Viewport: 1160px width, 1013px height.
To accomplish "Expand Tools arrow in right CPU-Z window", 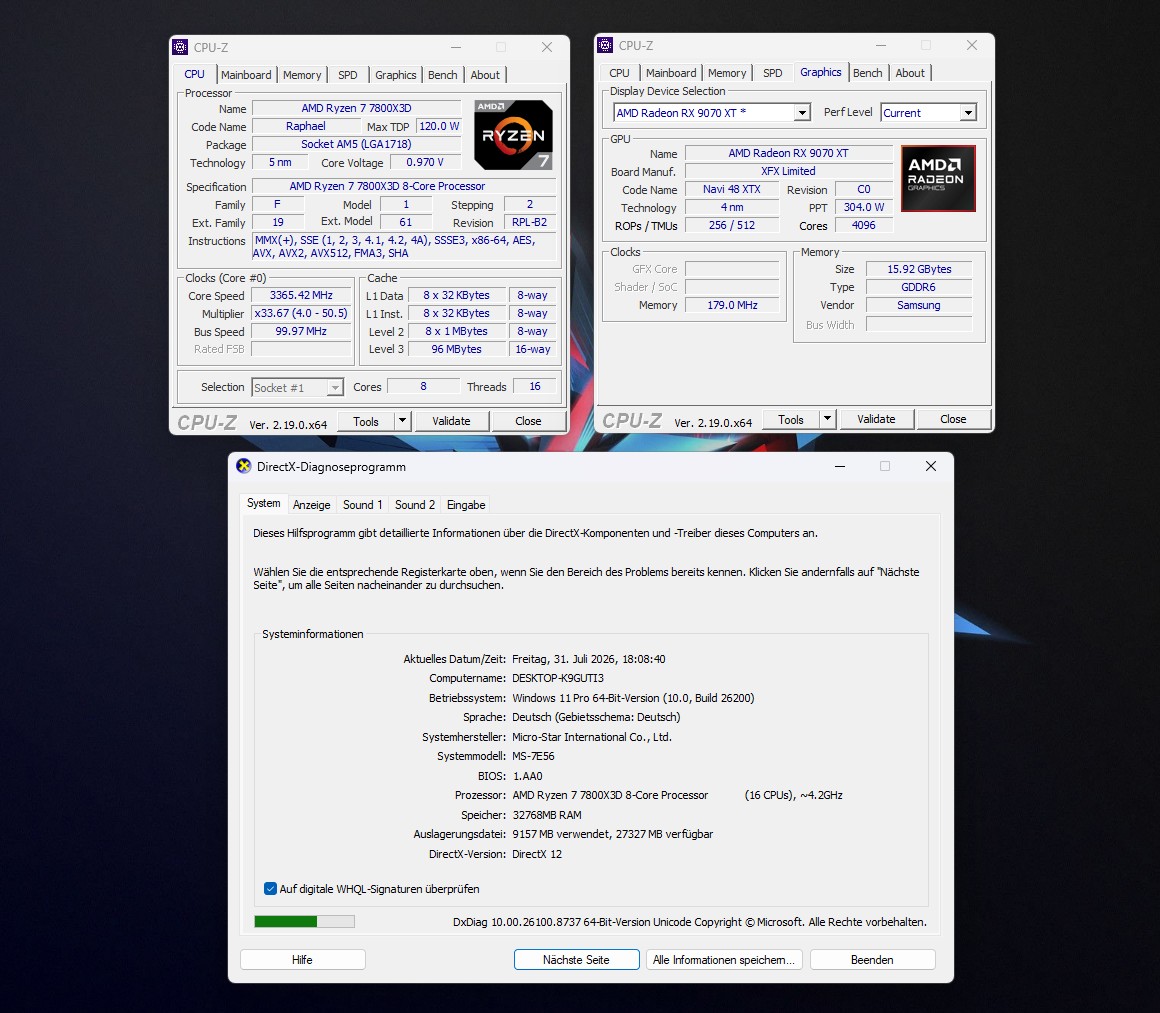I will [827, 419].
